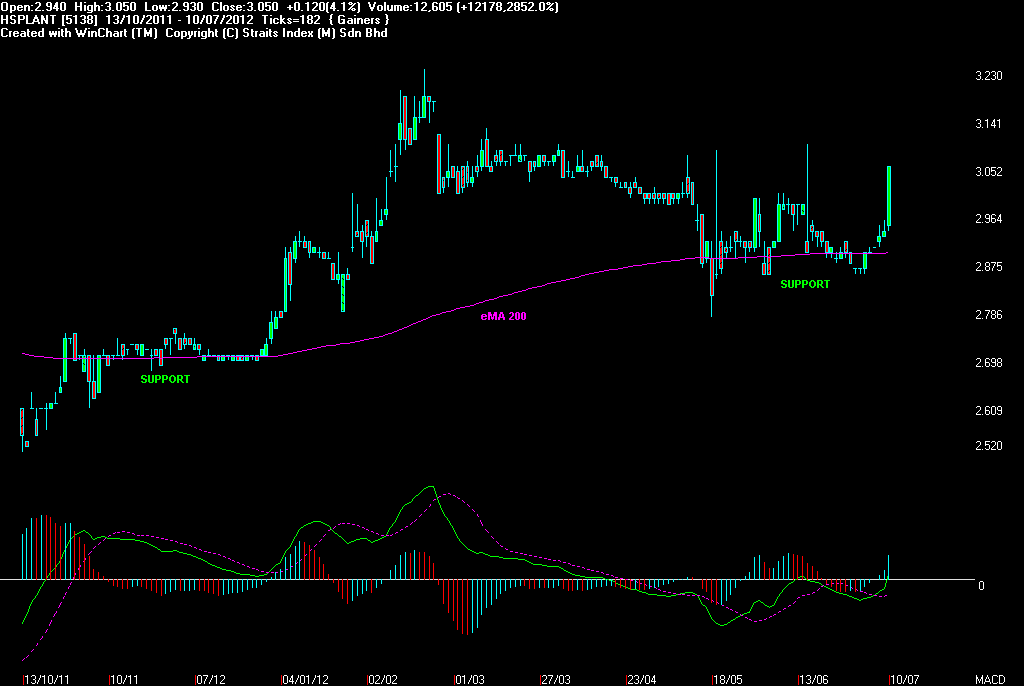This screenshot has height=686, width=1024.
Task: Click the High:3.050 value in header
Action: click(105, 7)
